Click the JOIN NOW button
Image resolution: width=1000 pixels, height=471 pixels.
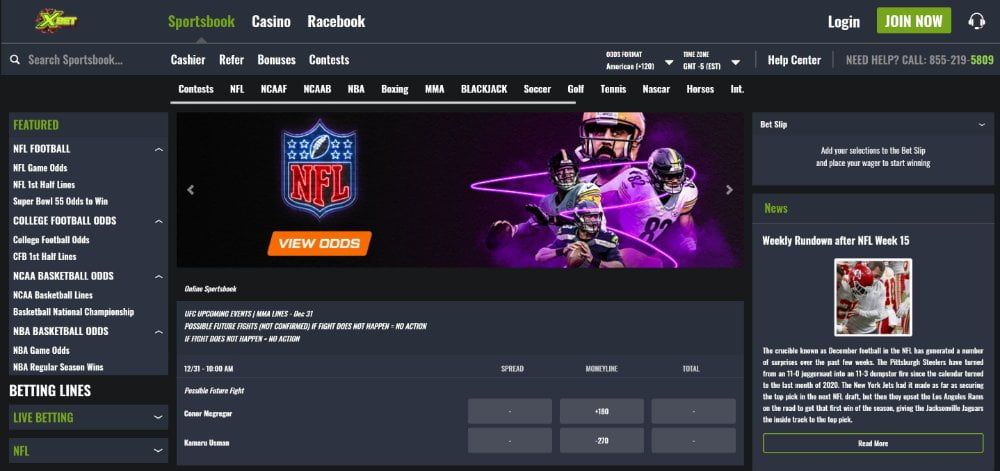(x=913, y=21)
